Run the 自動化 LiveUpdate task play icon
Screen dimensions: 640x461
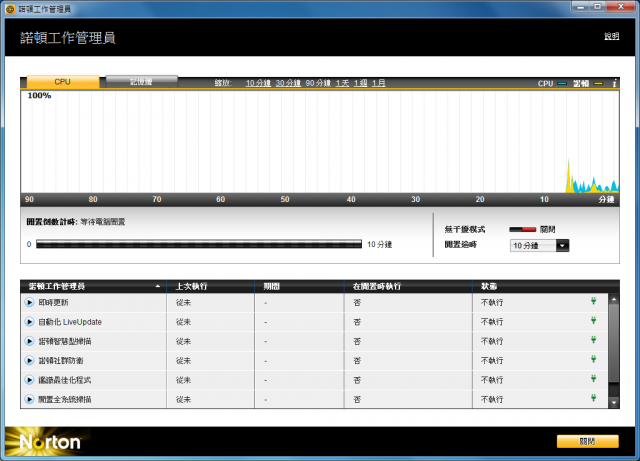tap(29, 322)
